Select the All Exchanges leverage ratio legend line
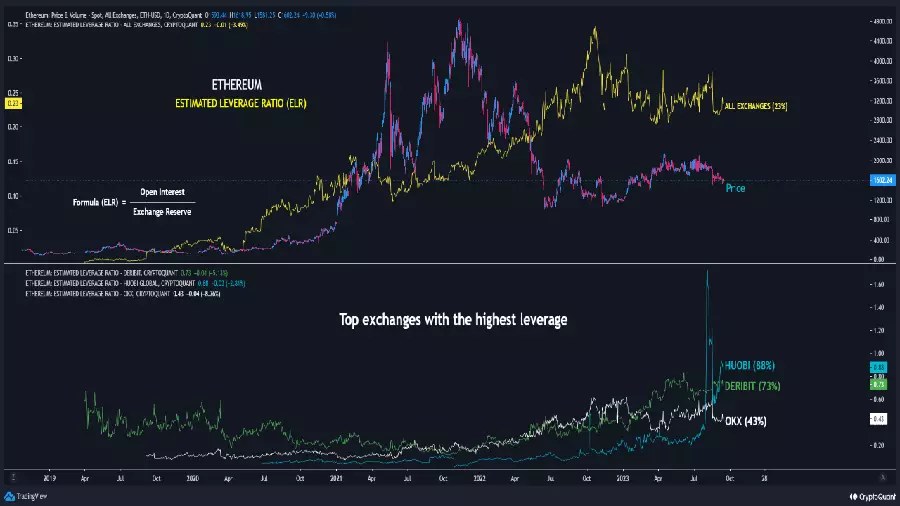 (x=137, y=25)
